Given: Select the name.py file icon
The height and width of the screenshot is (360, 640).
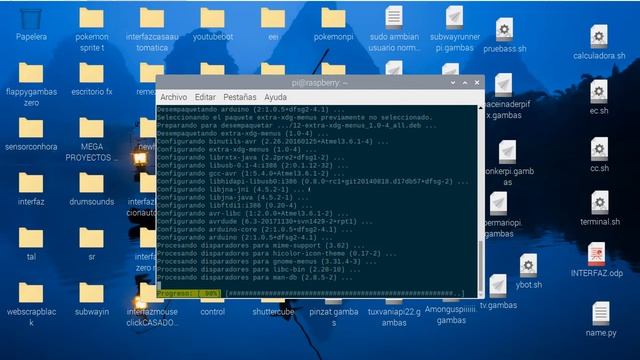Looking at the screenshot, I should [x=600, y=313].
